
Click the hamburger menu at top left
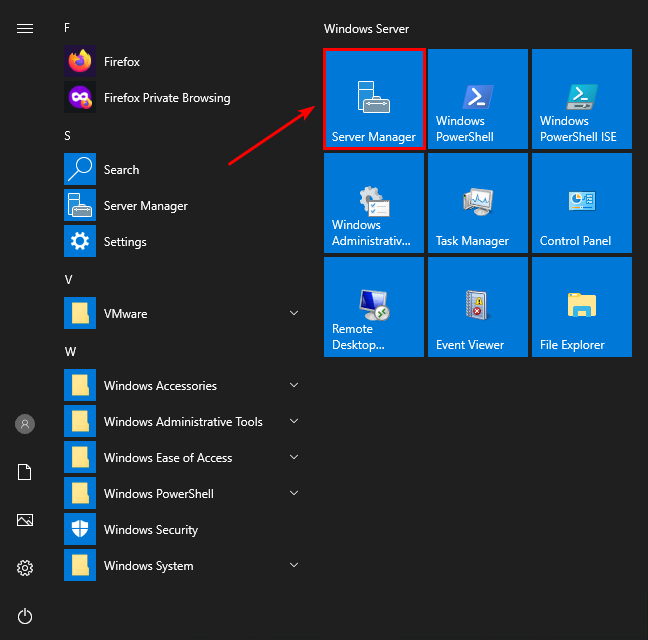point(25,28)
